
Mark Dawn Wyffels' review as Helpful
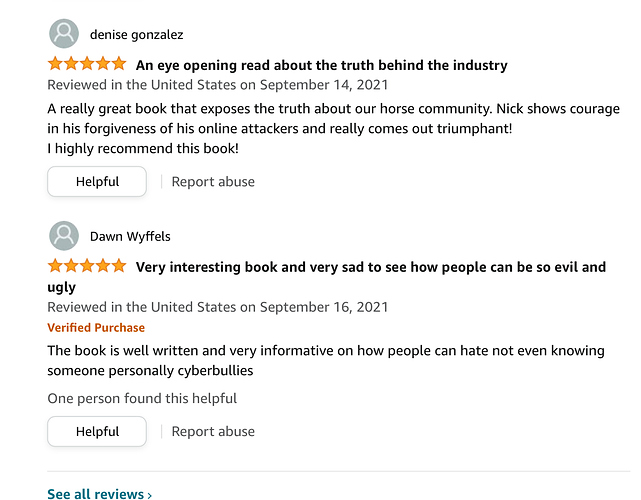click(x=97, y=431)
